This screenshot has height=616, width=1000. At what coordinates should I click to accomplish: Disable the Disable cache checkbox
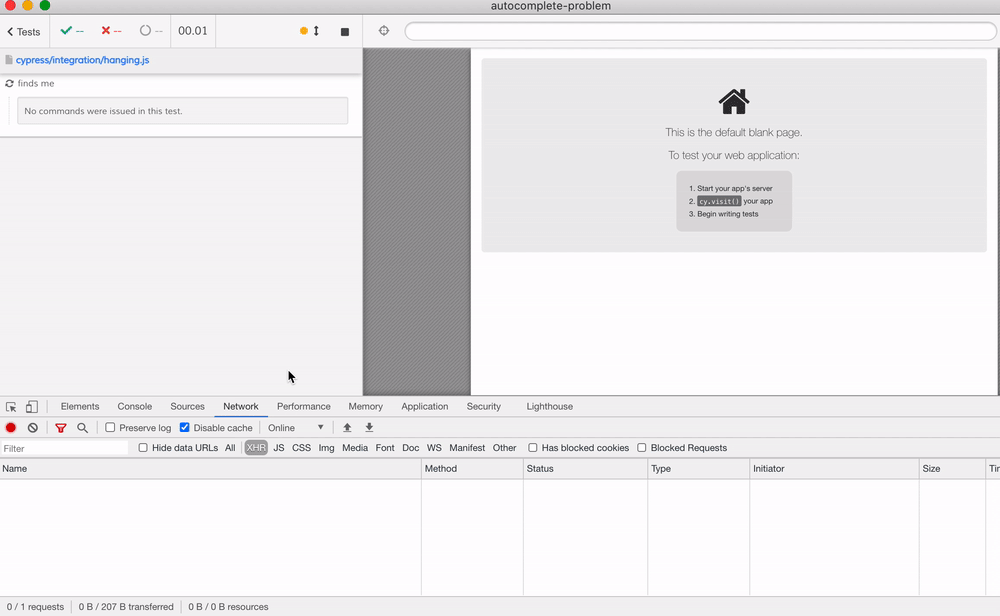(x=184, y=427)
